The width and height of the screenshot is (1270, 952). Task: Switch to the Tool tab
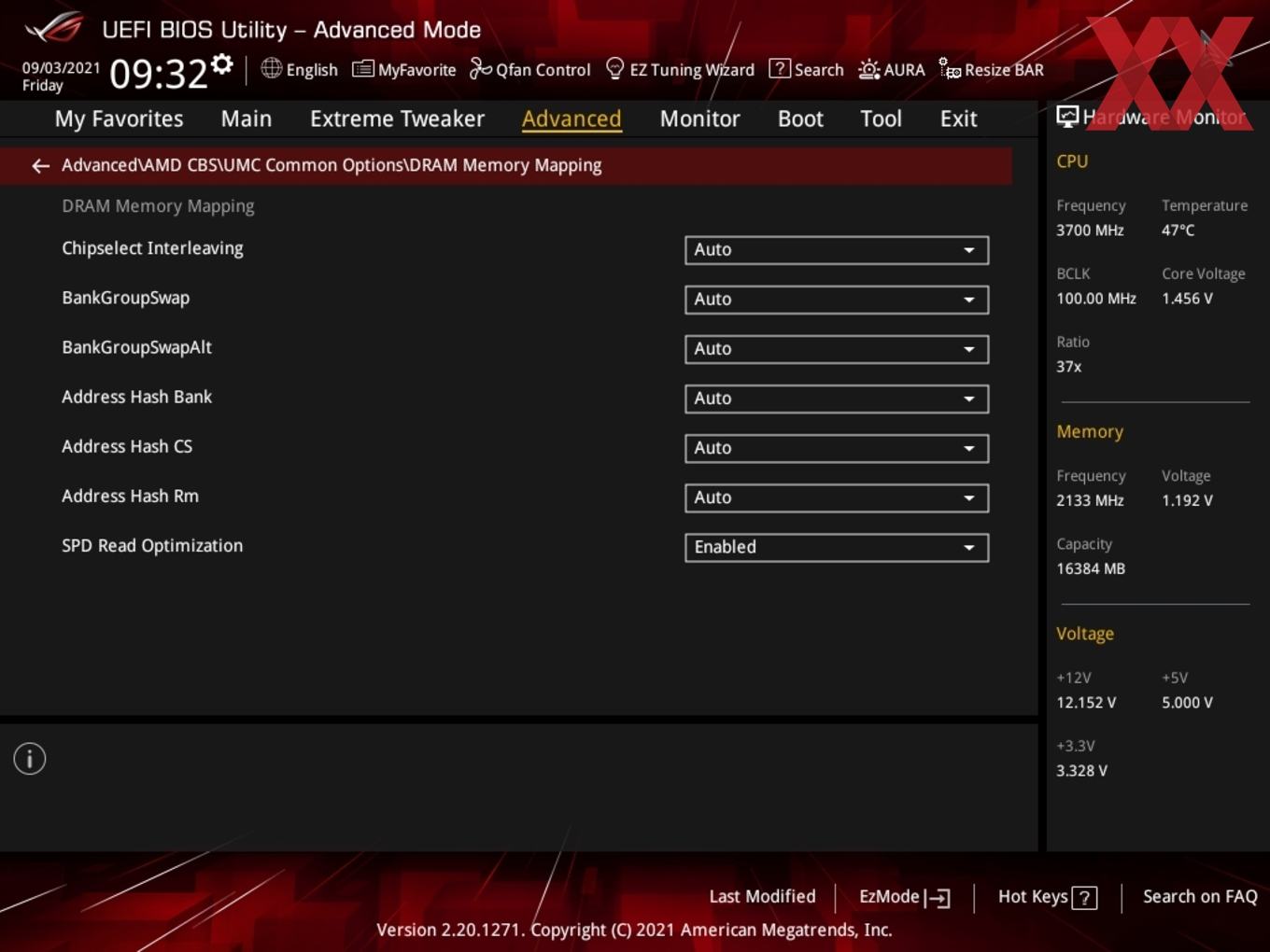tap(881, 119)
